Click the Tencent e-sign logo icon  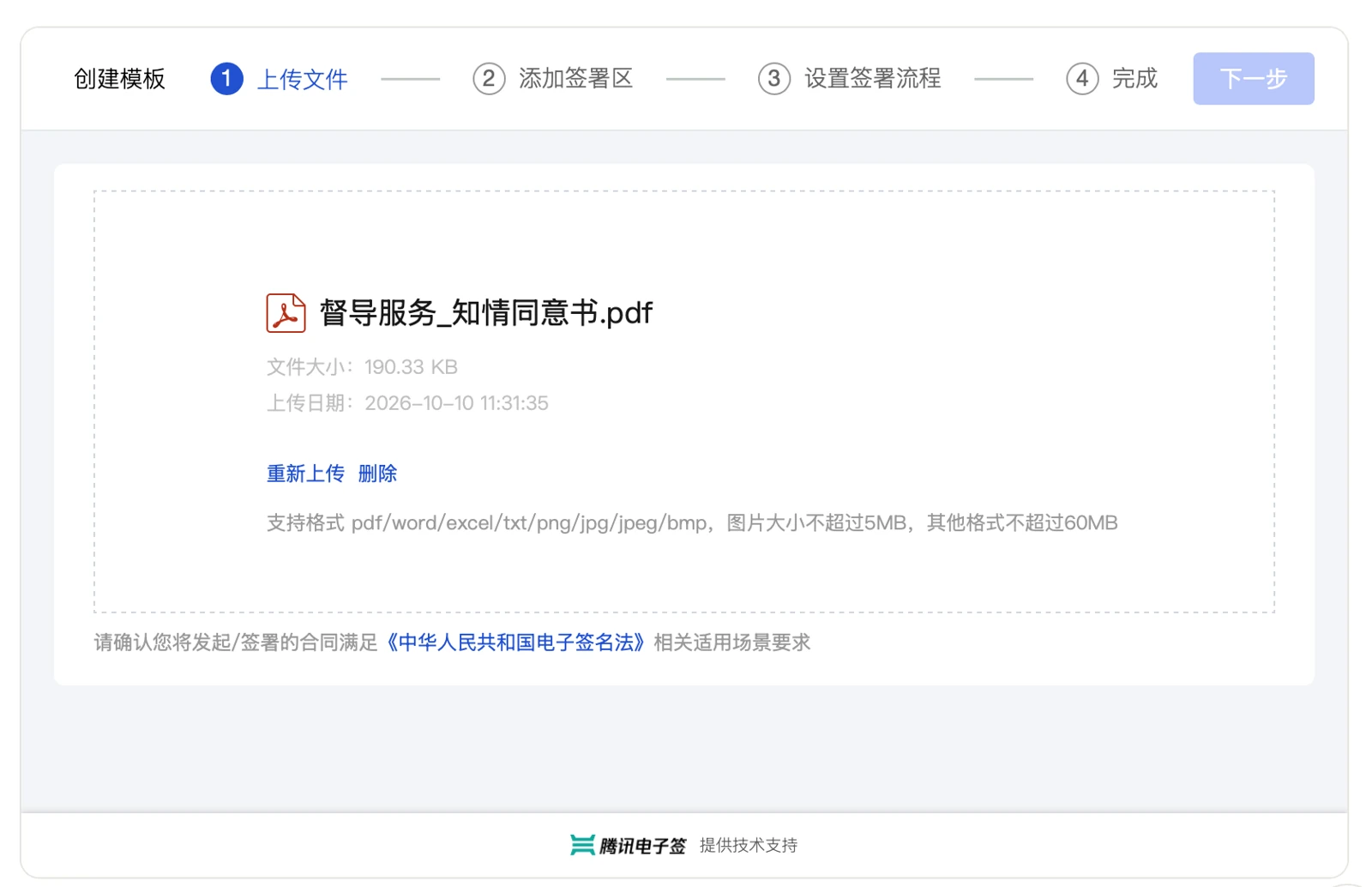(582, 845)
